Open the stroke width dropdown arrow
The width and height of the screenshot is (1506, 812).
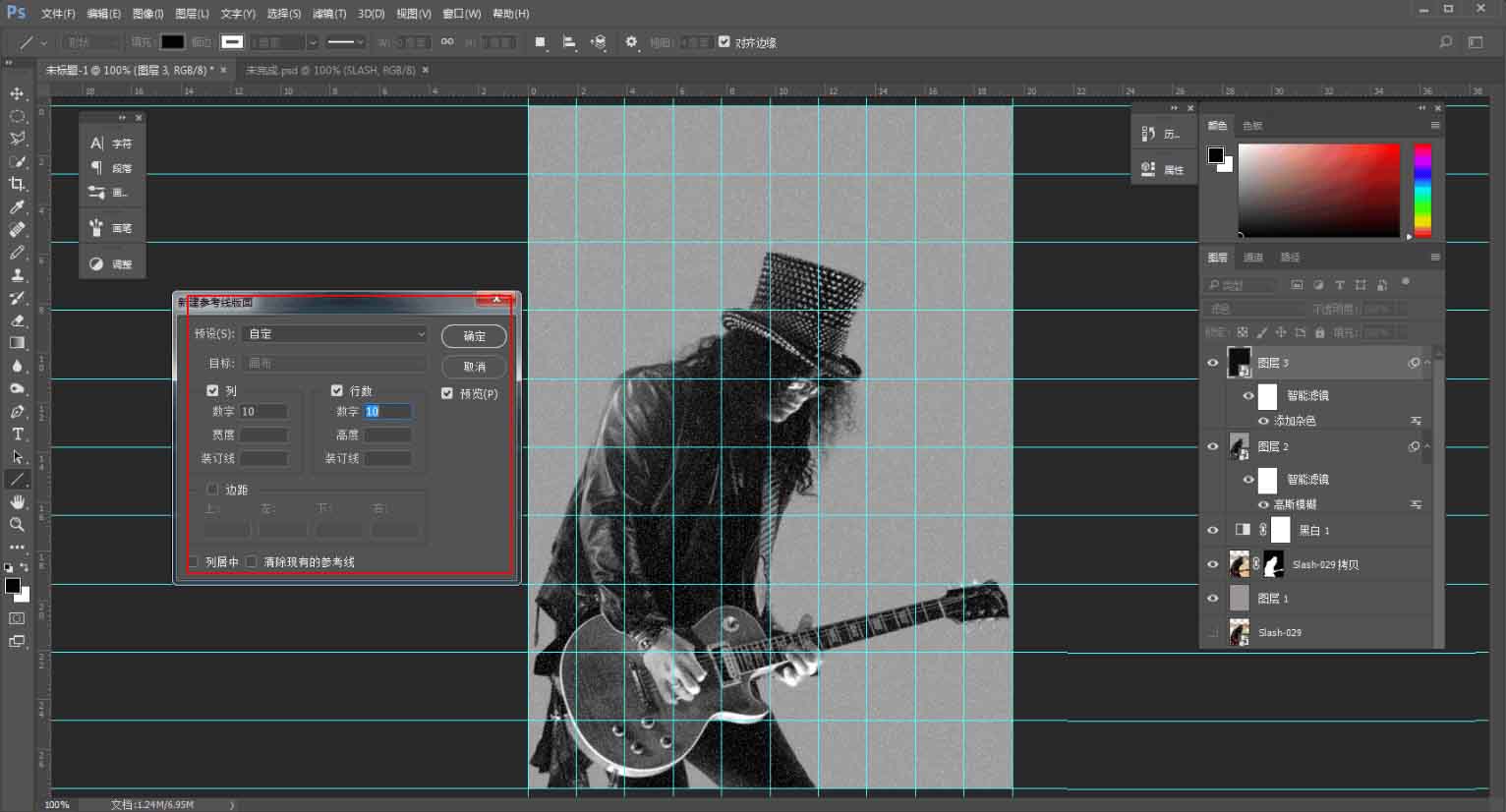click(x=313, y=42)
